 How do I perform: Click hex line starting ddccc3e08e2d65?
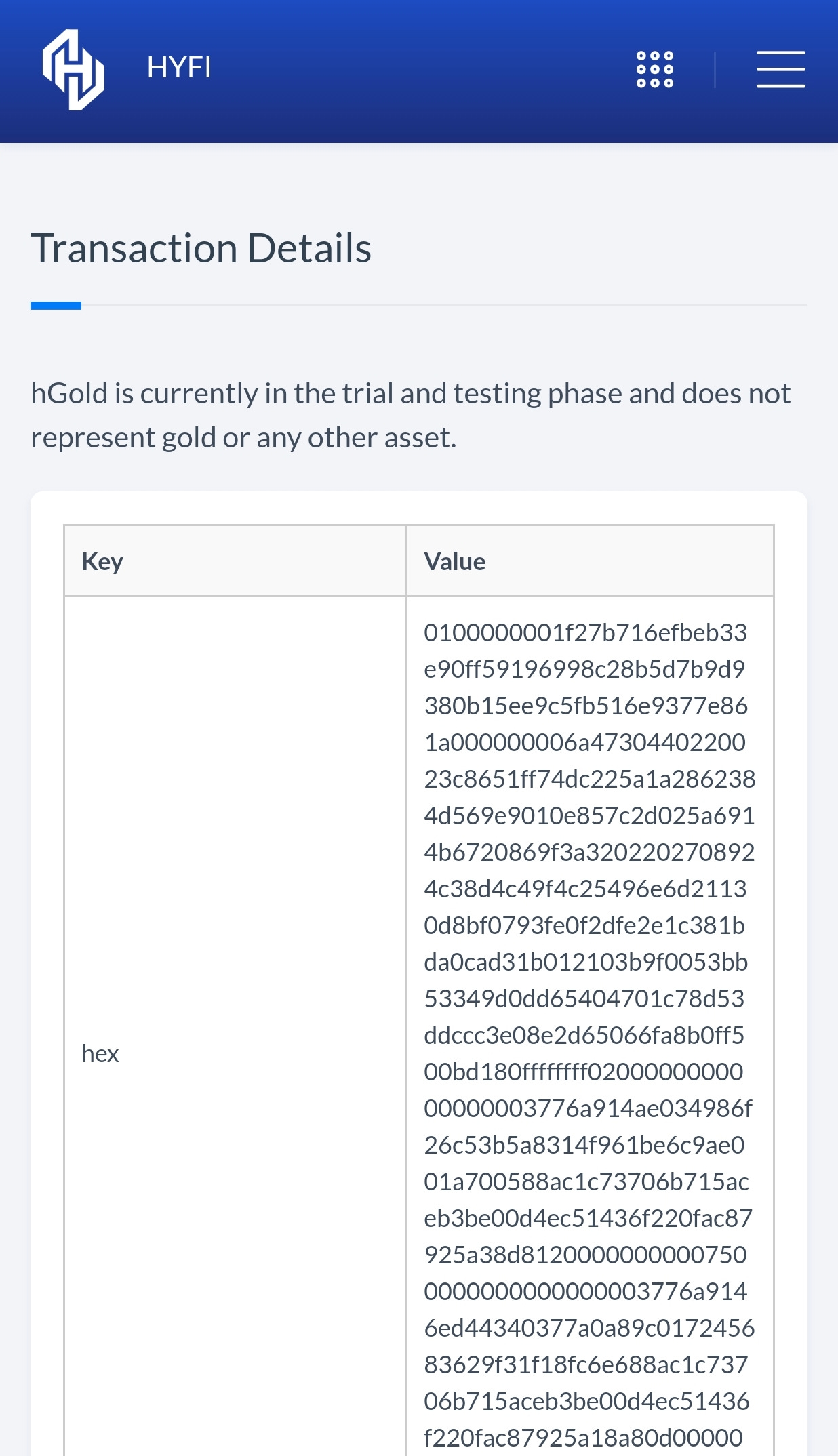(x=584, y=1035)
